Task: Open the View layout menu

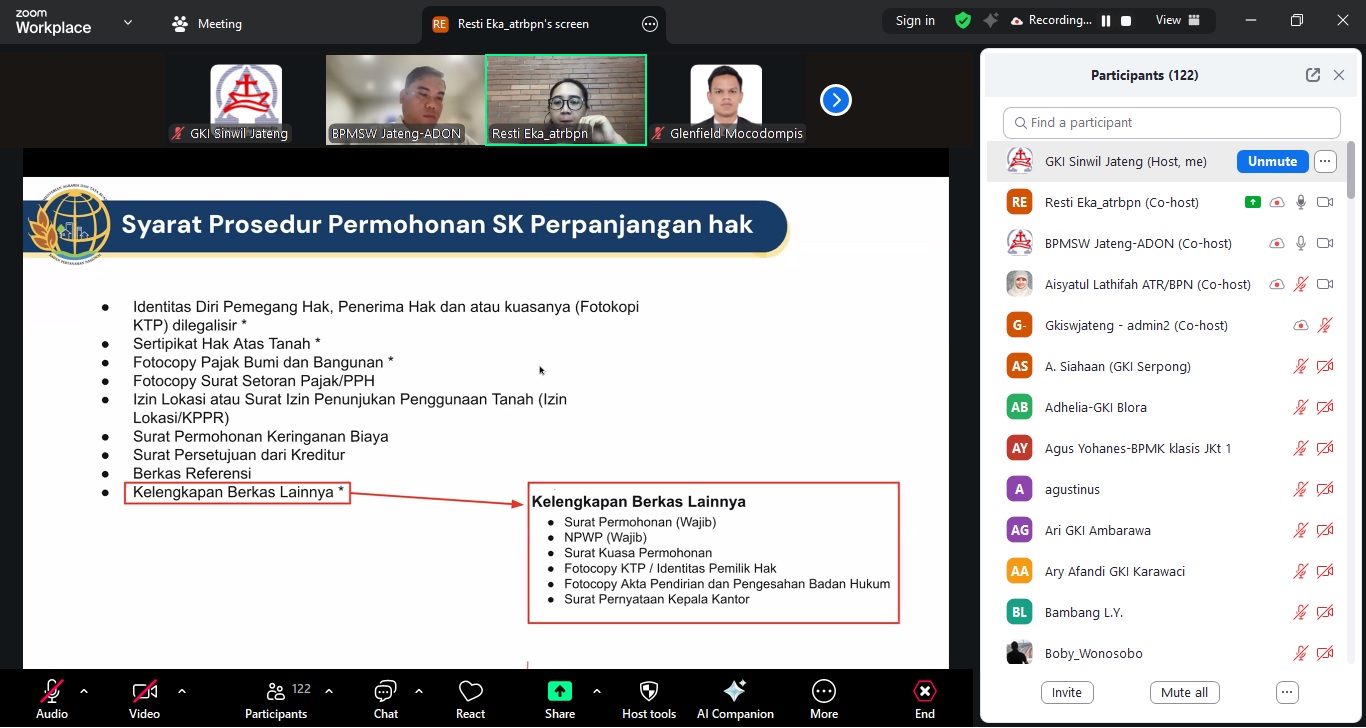Action: [1176, 20]
